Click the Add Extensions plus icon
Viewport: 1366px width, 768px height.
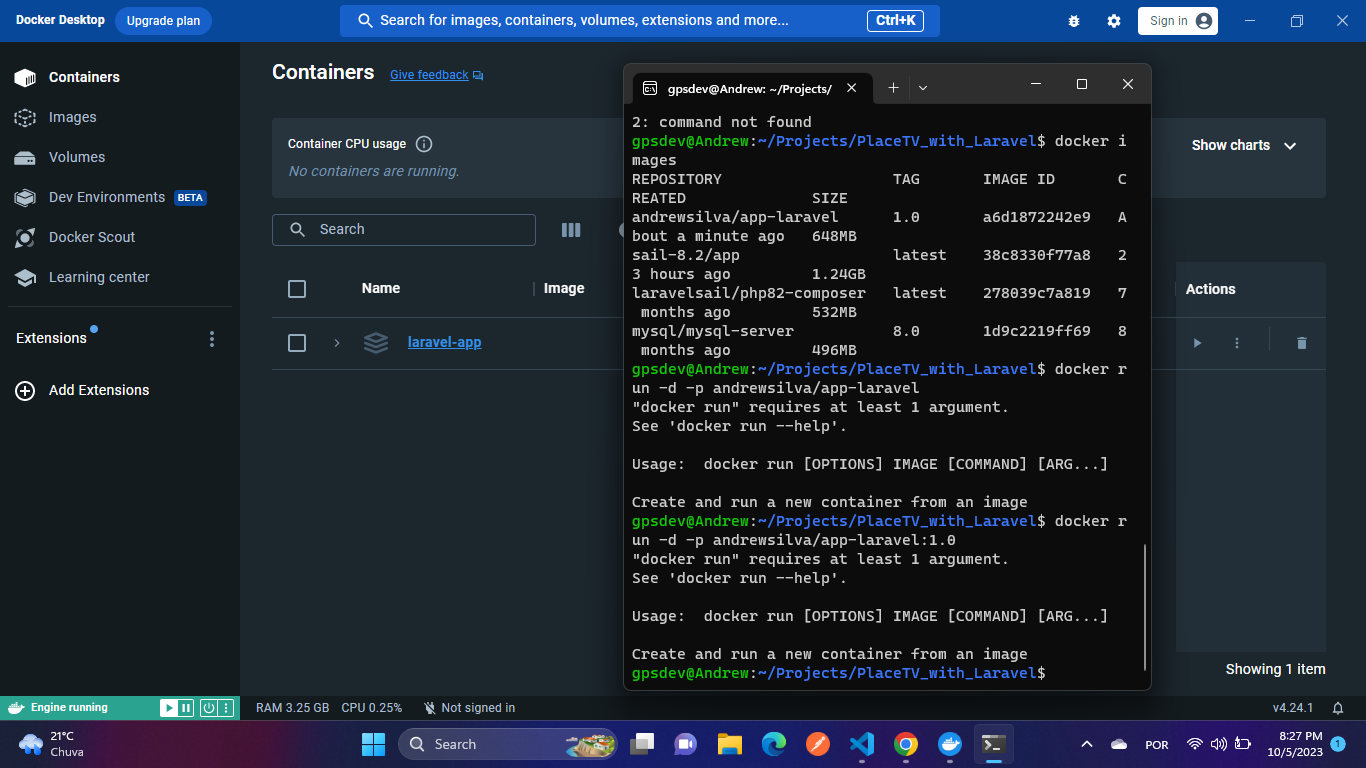pos(25,391)
